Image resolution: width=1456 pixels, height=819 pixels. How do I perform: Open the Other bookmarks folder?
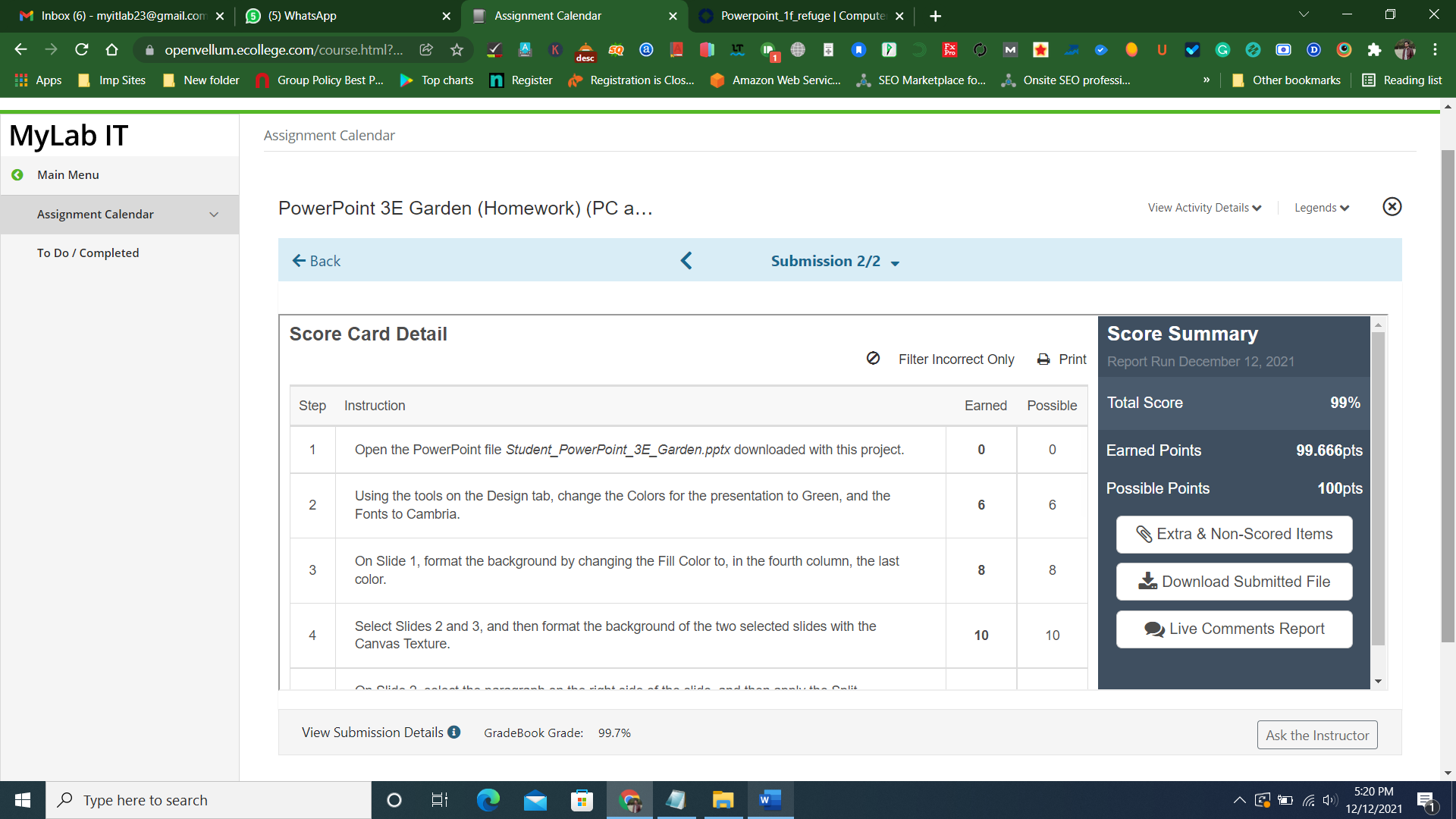pos(1286,80)
